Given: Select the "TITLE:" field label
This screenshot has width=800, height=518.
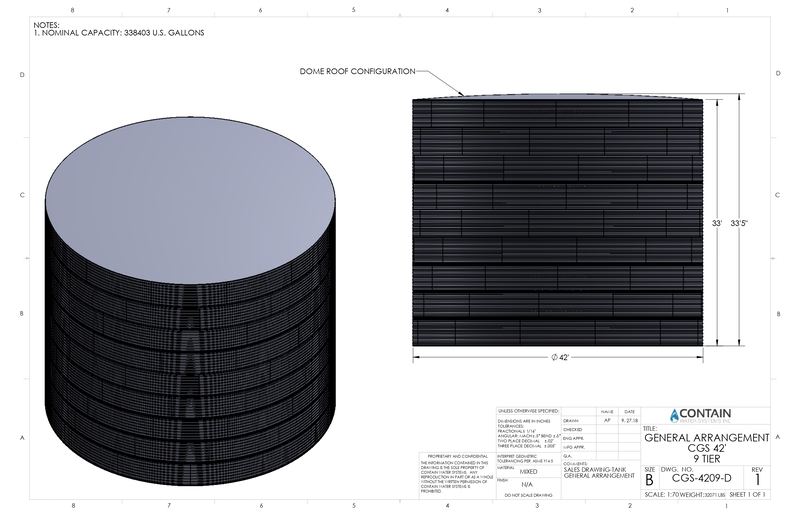Looking at the screenshot, I should pyautogui.click(x=650, y=429).
